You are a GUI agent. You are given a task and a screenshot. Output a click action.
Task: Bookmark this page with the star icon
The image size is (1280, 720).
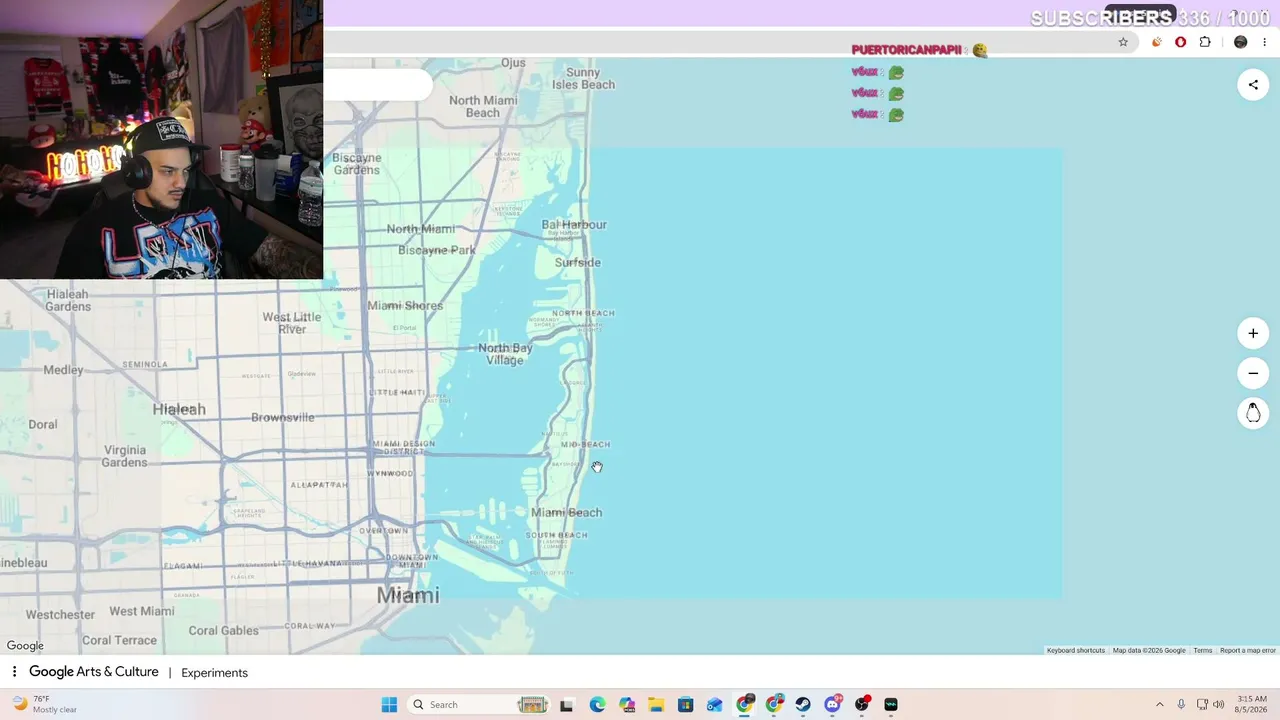coord(1123,42)
